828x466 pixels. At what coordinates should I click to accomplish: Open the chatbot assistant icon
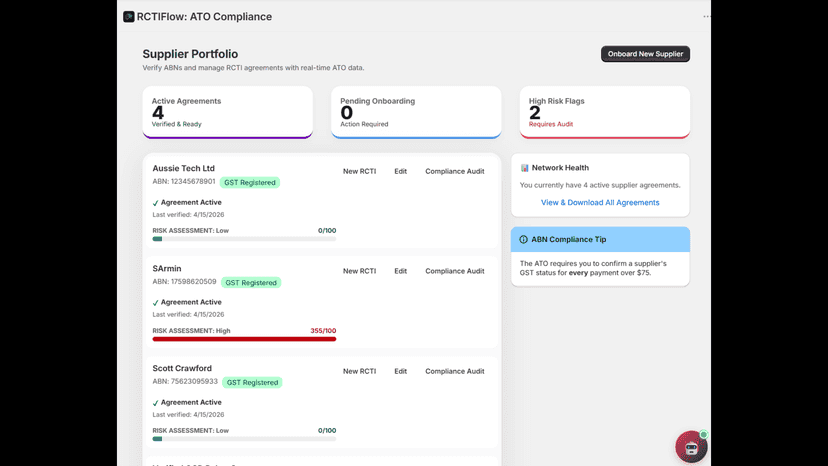coord(691,447)
